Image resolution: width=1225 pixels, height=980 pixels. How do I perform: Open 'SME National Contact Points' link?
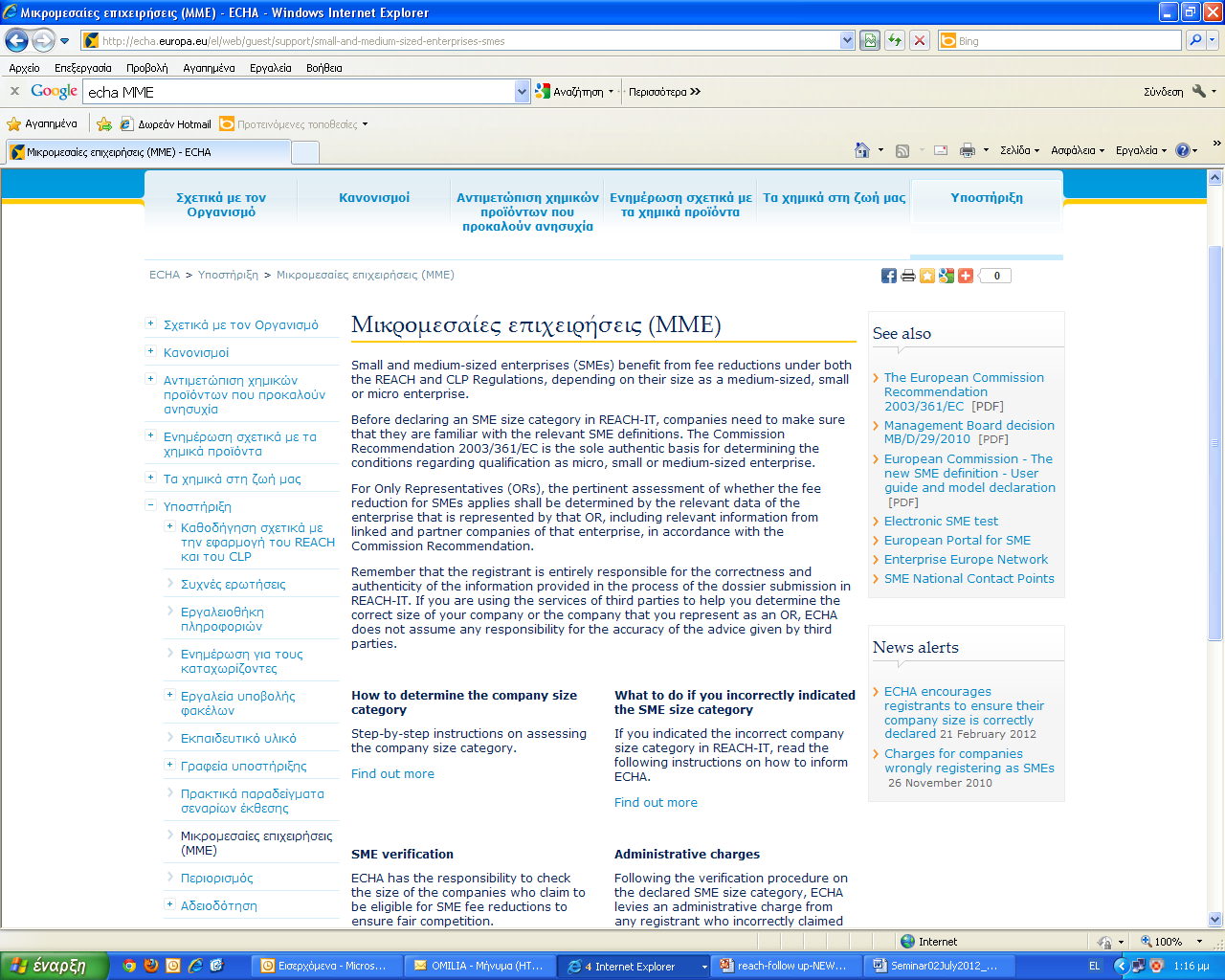[969, 579]
